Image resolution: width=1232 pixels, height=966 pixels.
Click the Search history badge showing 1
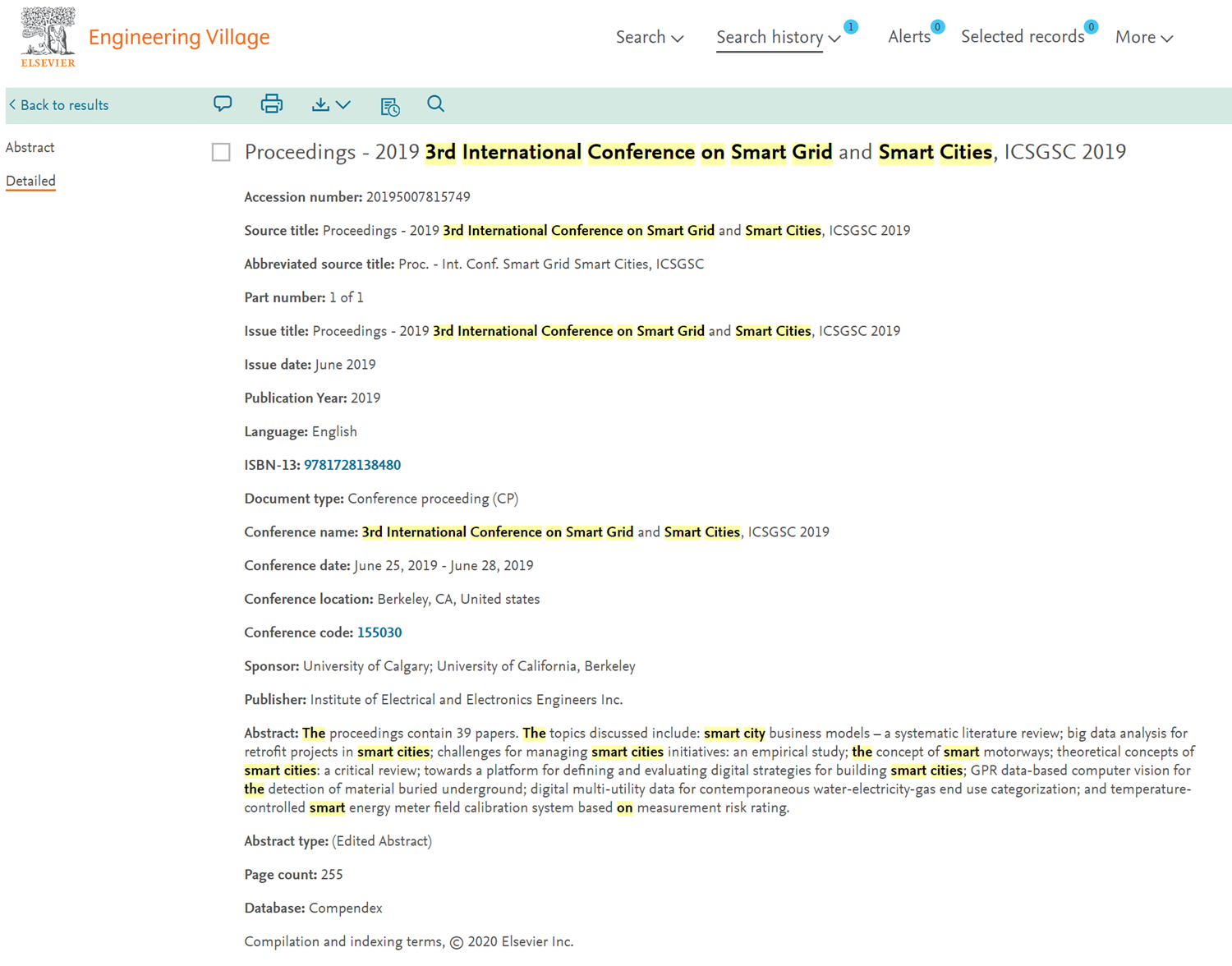pyautogui.click(x=851, y=27)
